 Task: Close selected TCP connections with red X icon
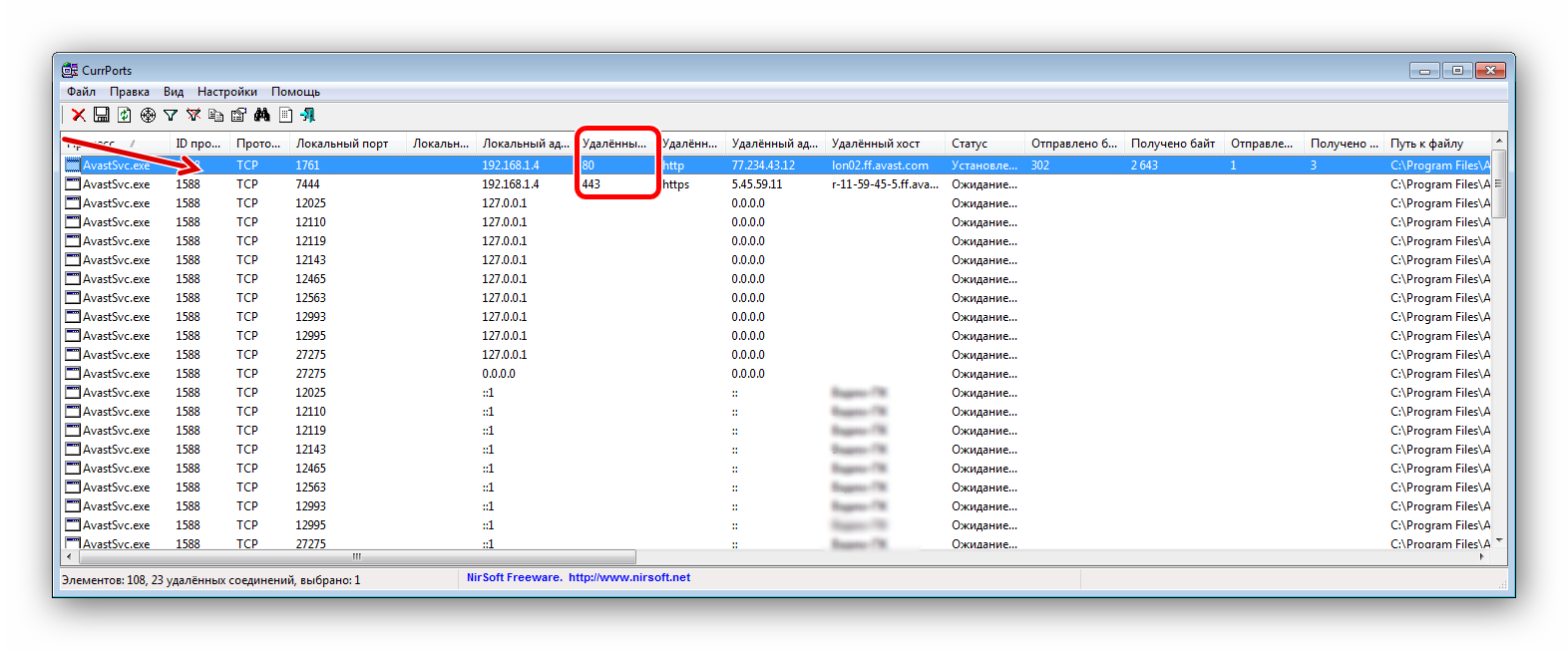pyautogui.click(x=78, y=115)
